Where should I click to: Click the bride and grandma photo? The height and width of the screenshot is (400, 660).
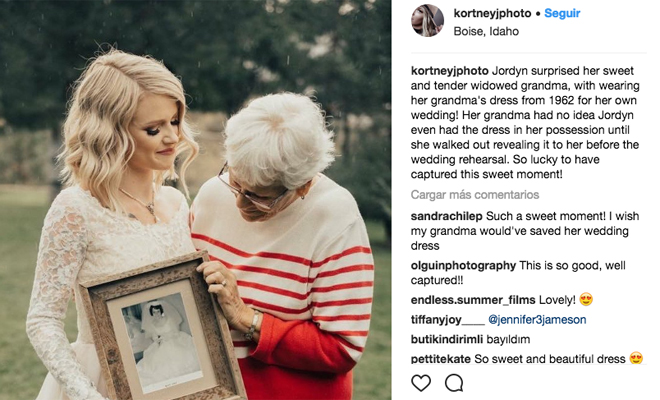[x=195, y=200]
